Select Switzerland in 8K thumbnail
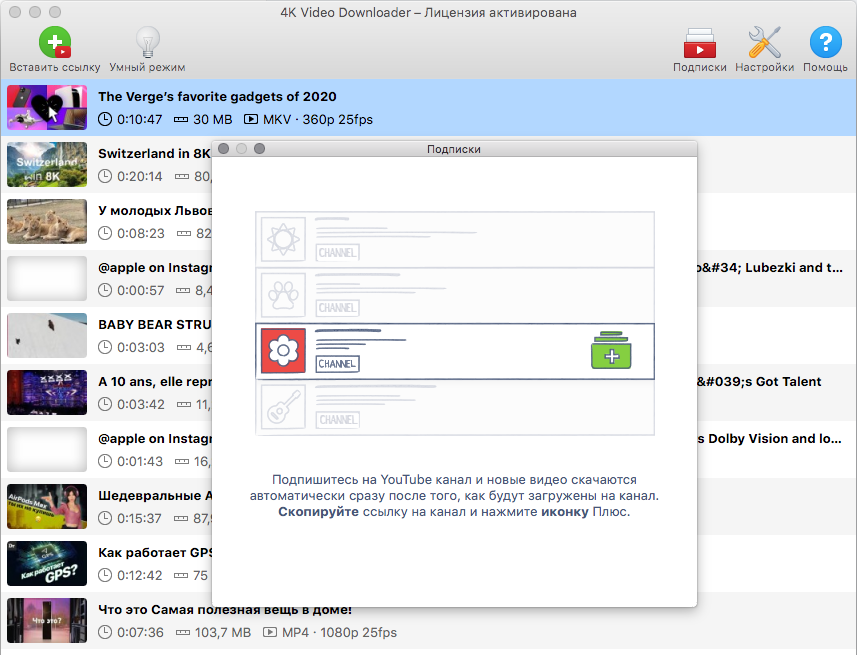This screenshot has width=857, height=655. [x=47, y=165]
